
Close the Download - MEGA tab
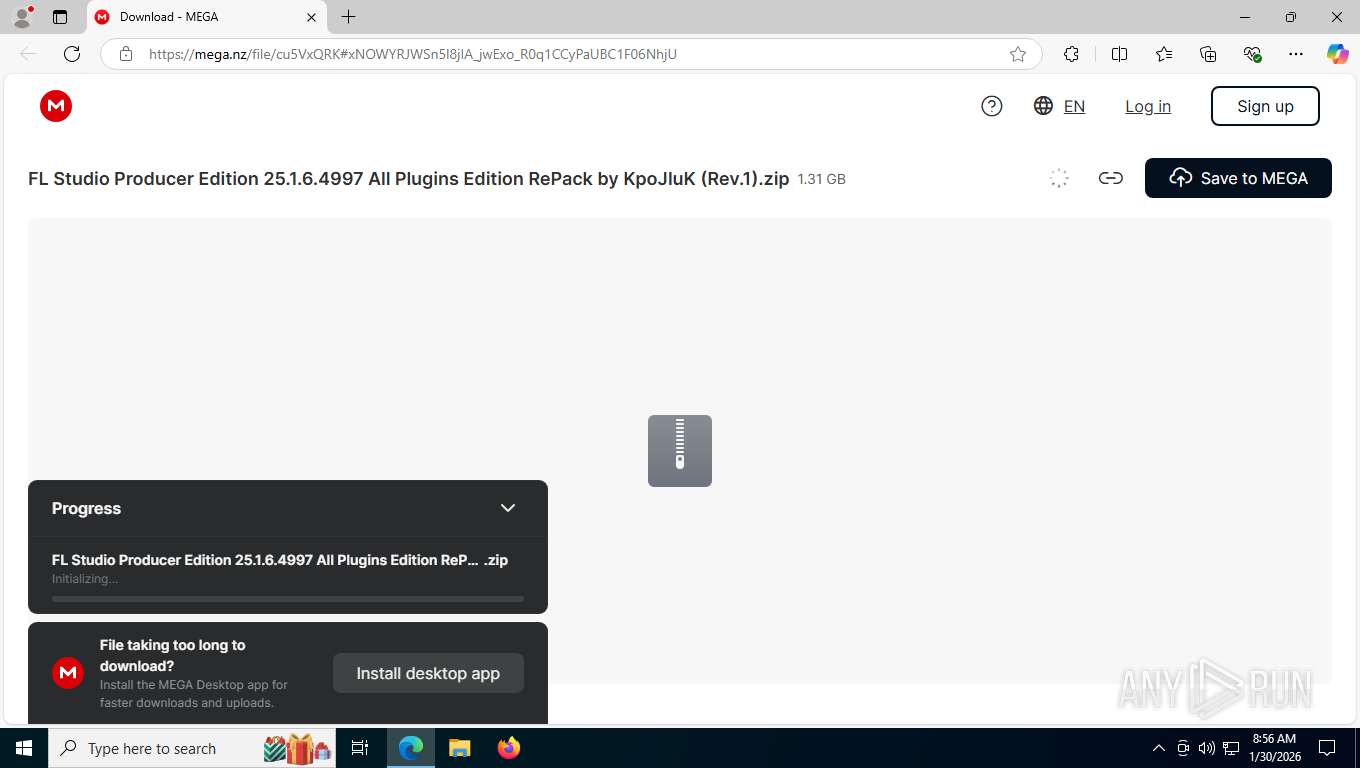[x=311, y=17]
